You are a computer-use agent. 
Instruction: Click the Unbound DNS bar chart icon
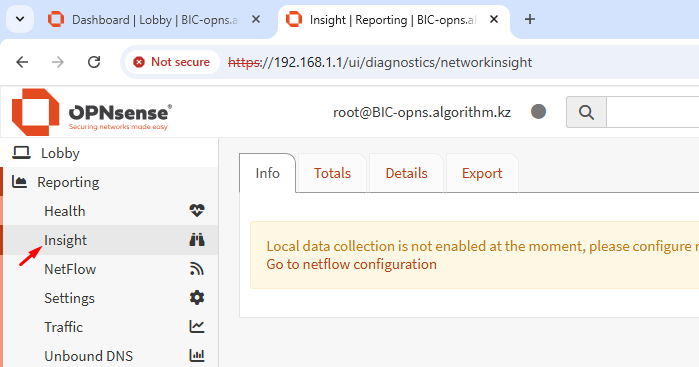pyautogui.click(x=197, y=355)
